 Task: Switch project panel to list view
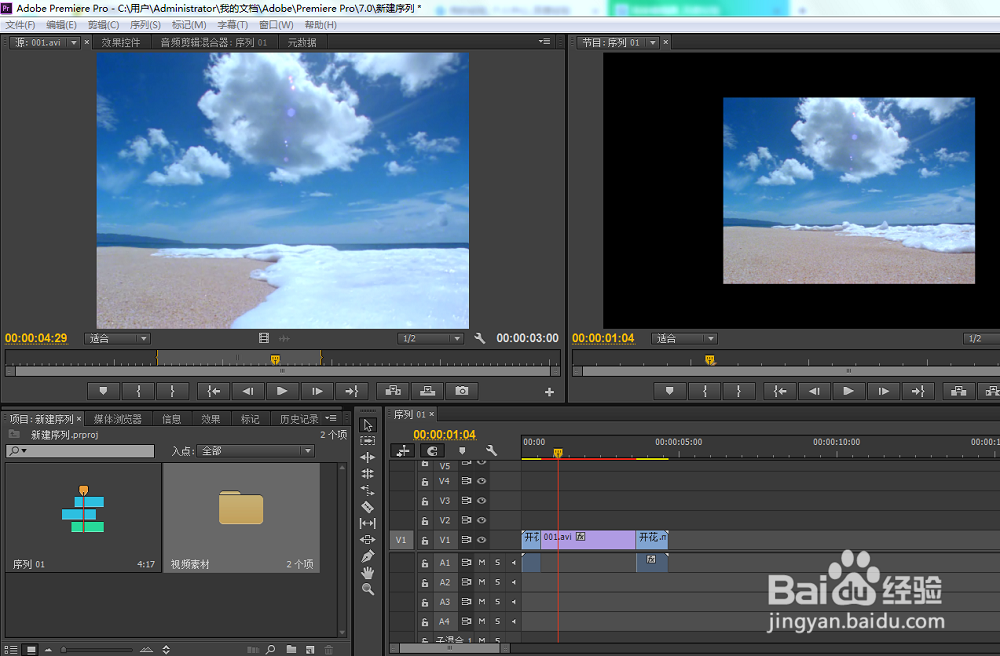[x=11, y=650]
